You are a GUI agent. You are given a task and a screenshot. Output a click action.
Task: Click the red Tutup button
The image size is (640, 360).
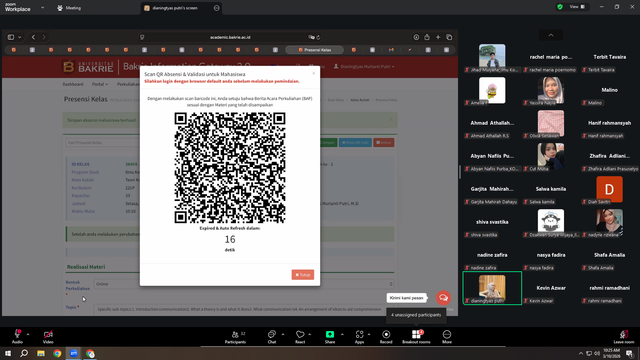click(302, 275)
